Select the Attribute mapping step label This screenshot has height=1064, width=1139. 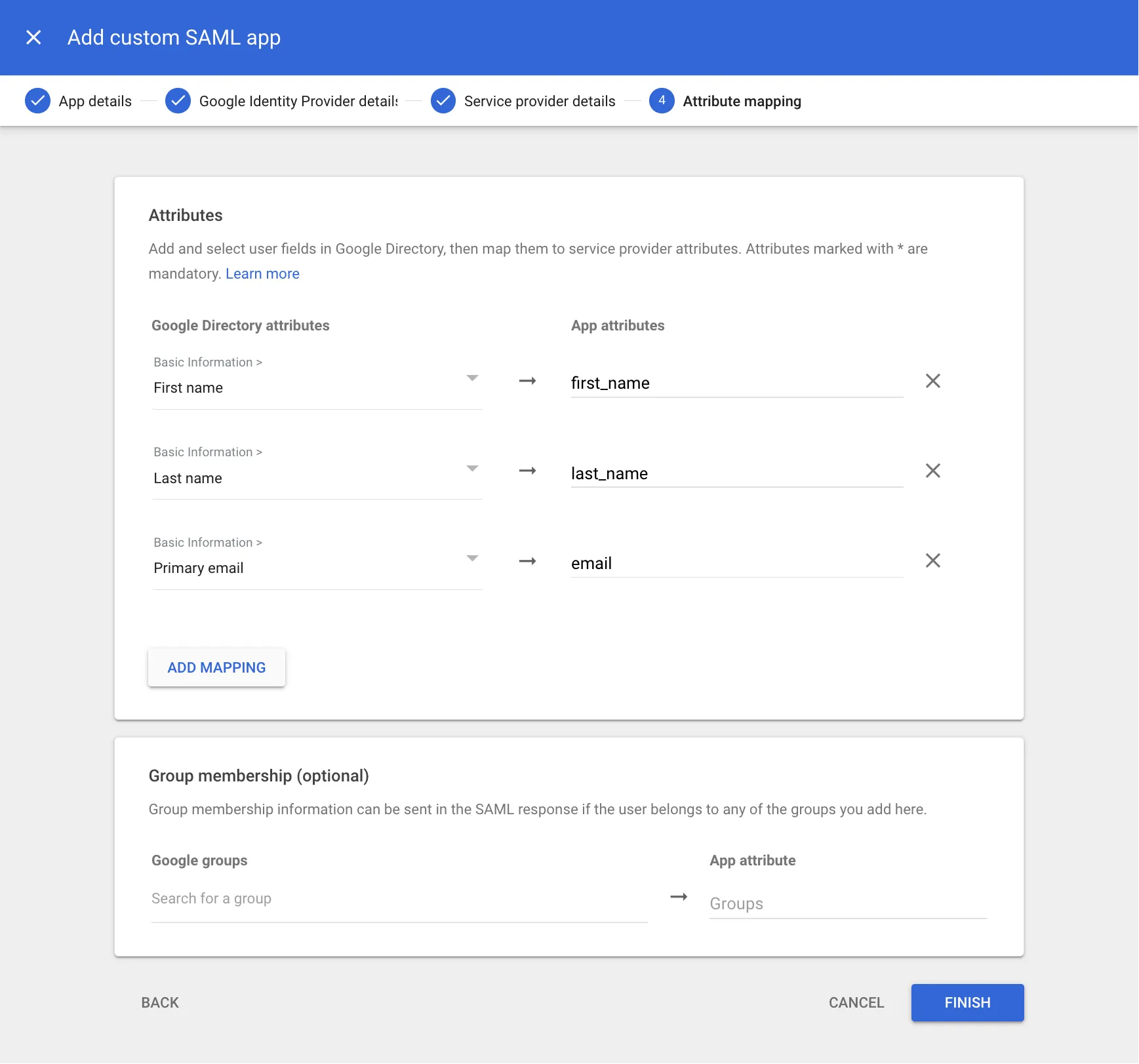point(742,101)
